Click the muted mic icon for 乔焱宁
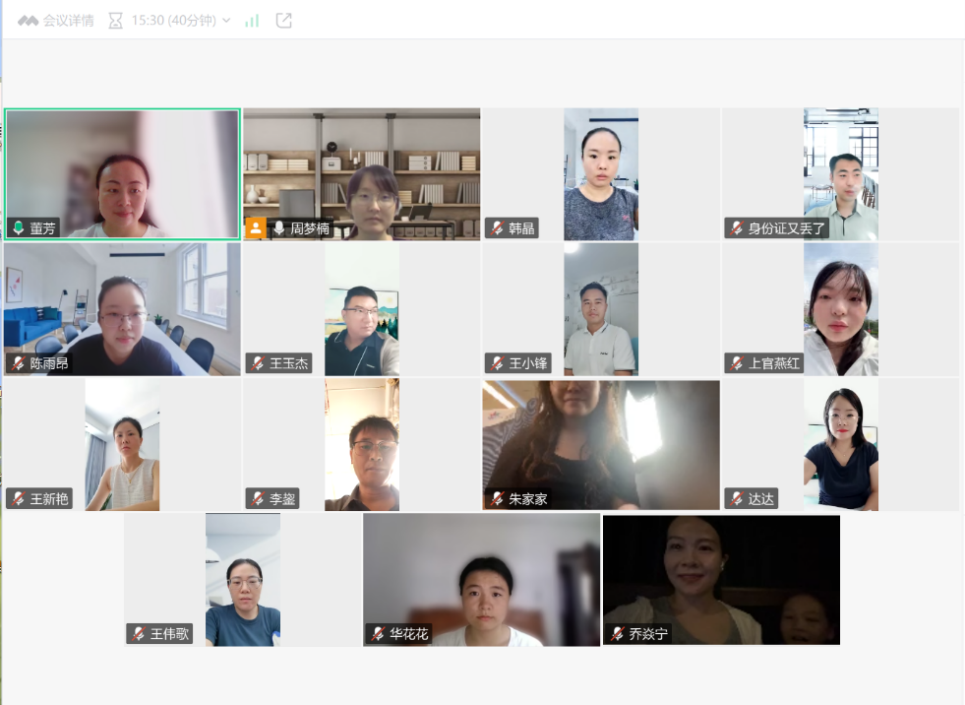 click(x=617, y=633)
